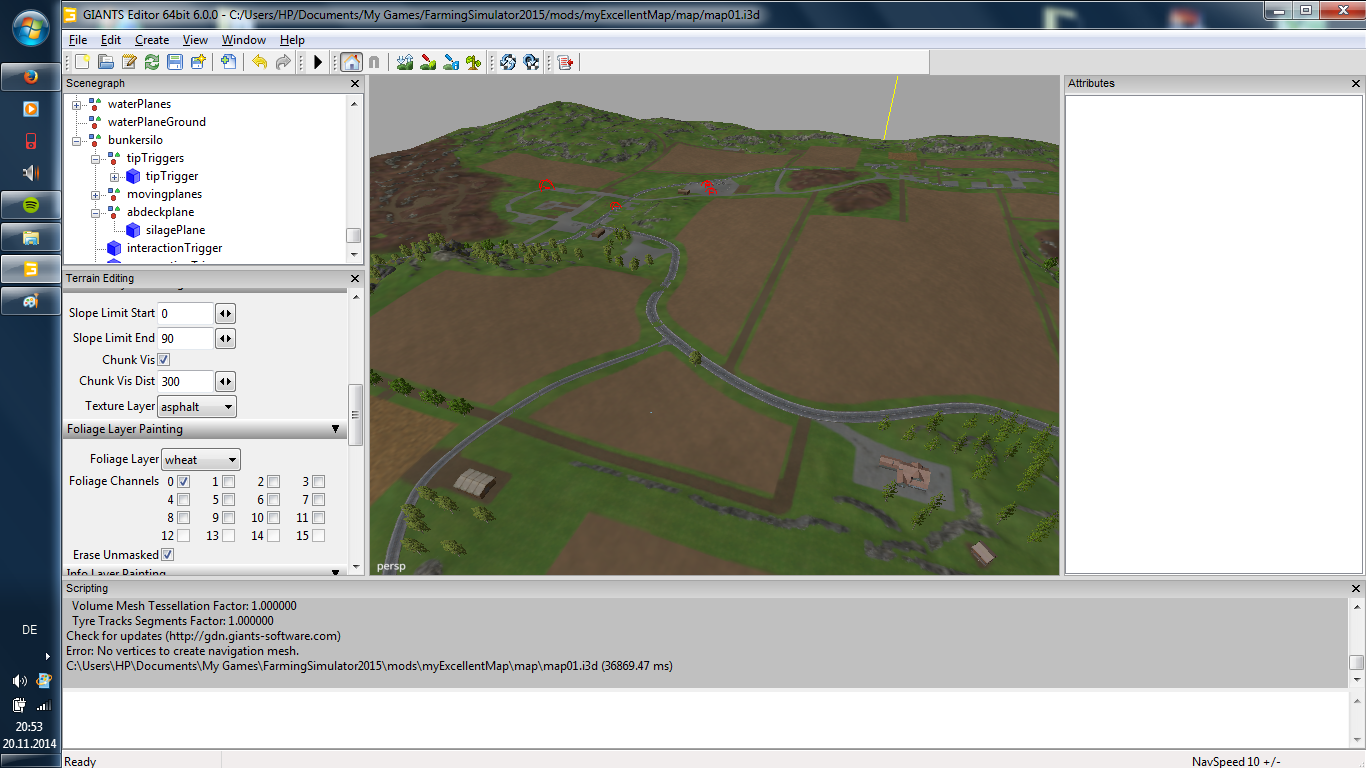The image size is (1366, 768).
Task: Collapse the abdeckplane tree node
Action: click(x=96, y=212)
